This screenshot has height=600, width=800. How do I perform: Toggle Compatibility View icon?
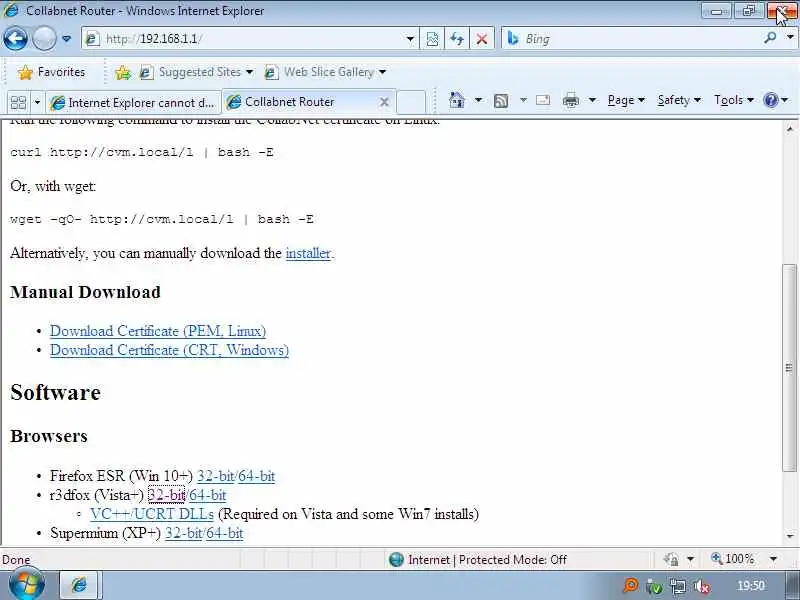tap(432, 39)
